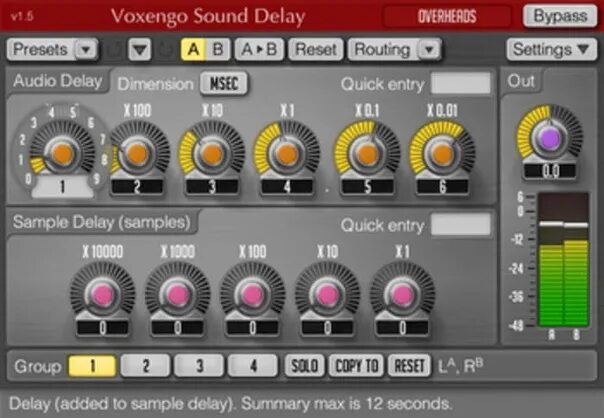Click the Bypass button
The image size is (604, 418).
click(560, 16)
